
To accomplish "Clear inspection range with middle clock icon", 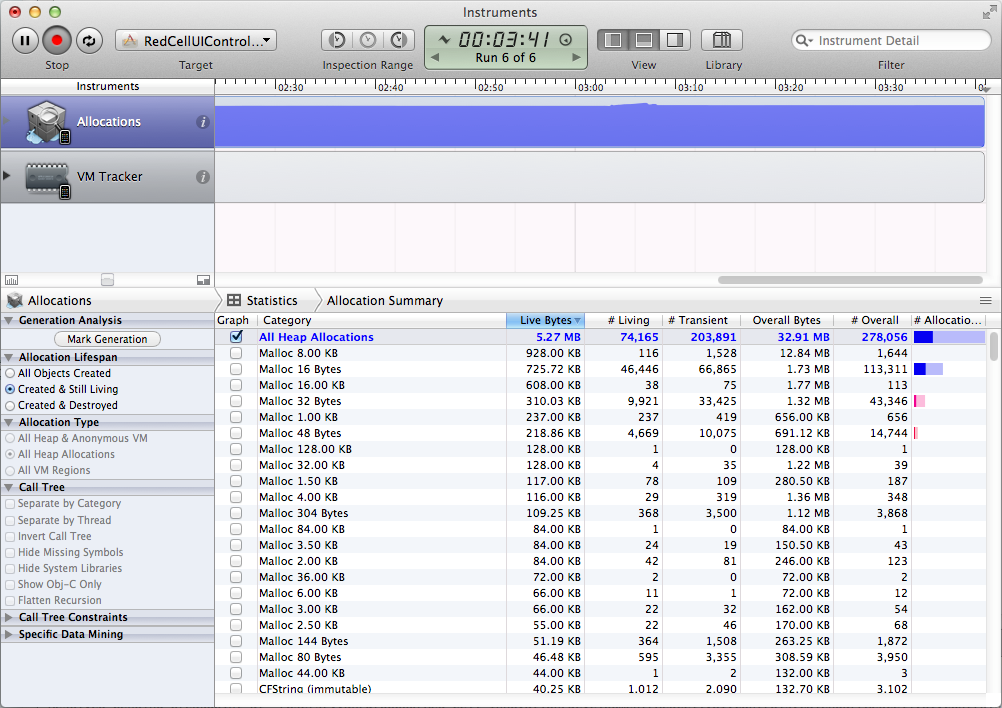I will point(368,40).
